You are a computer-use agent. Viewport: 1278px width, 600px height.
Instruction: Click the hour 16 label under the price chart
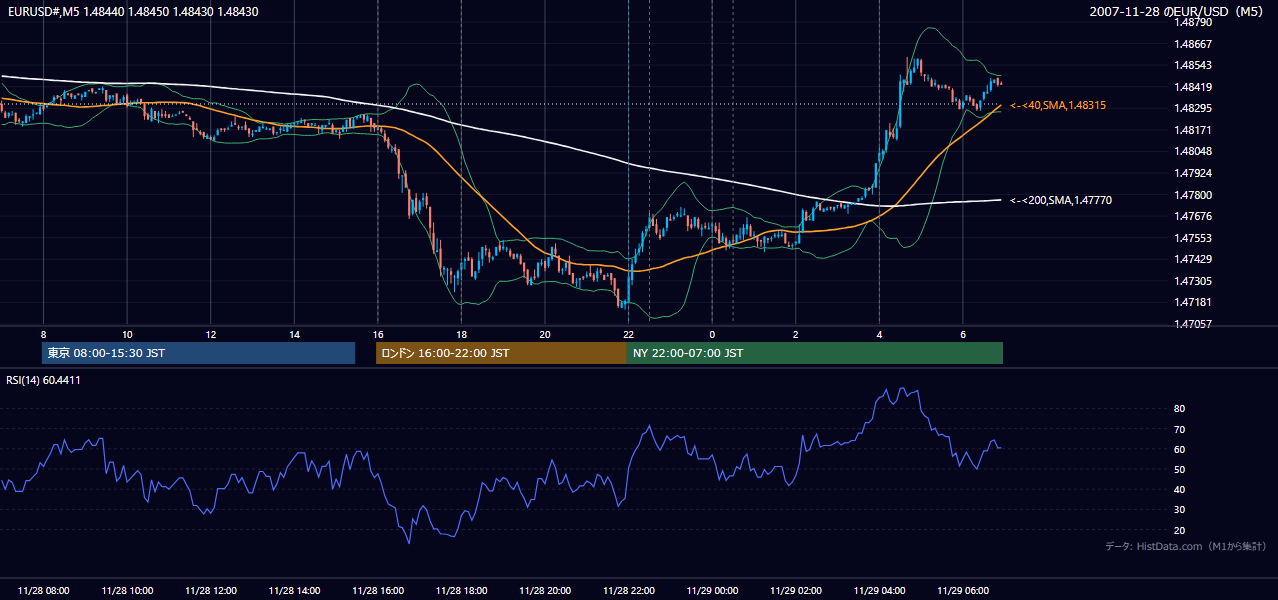point(378,334)
